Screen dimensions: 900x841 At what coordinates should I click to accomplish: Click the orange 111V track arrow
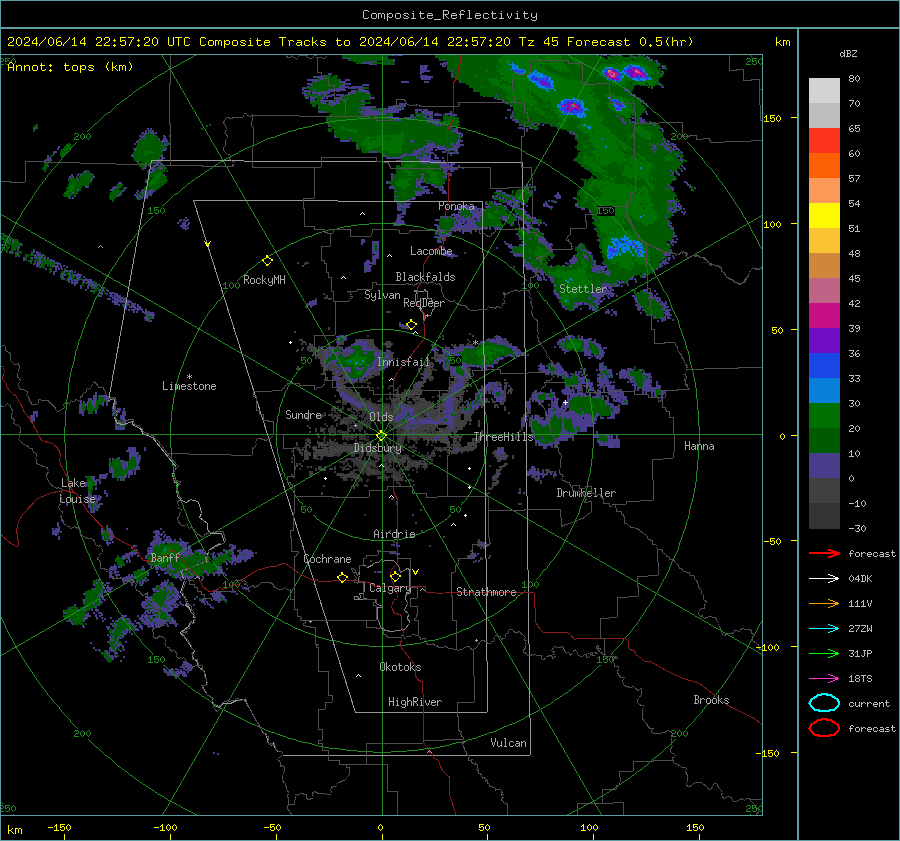[x=824, y=603]
